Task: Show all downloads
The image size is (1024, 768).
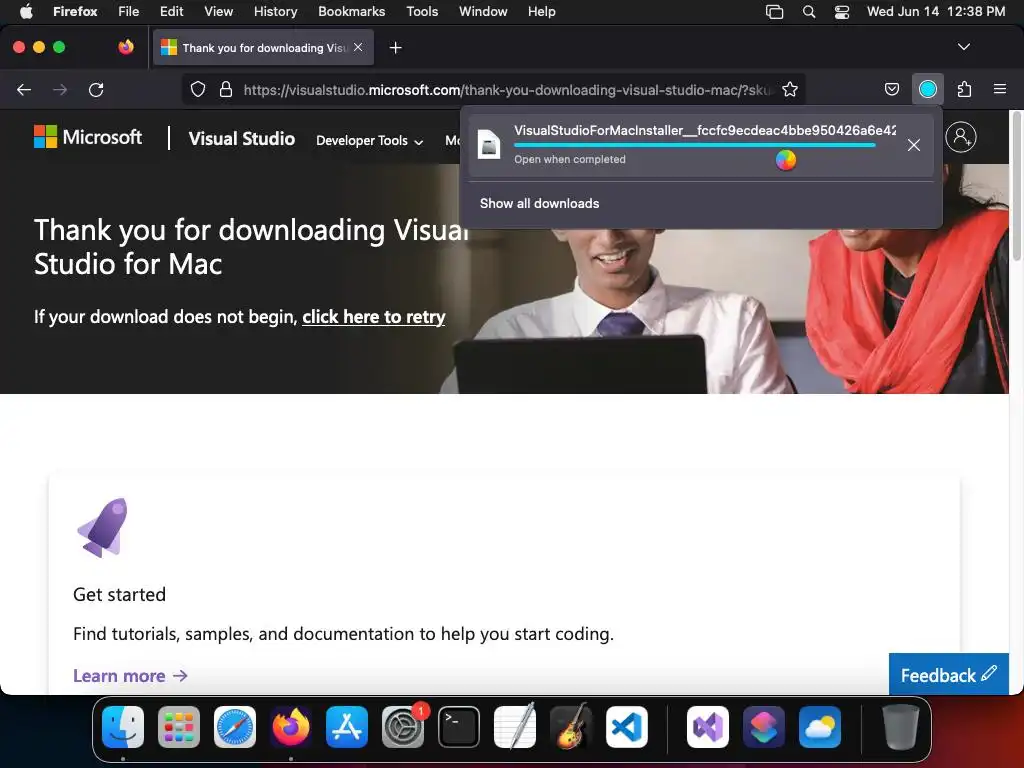Action: coord(539,203)
